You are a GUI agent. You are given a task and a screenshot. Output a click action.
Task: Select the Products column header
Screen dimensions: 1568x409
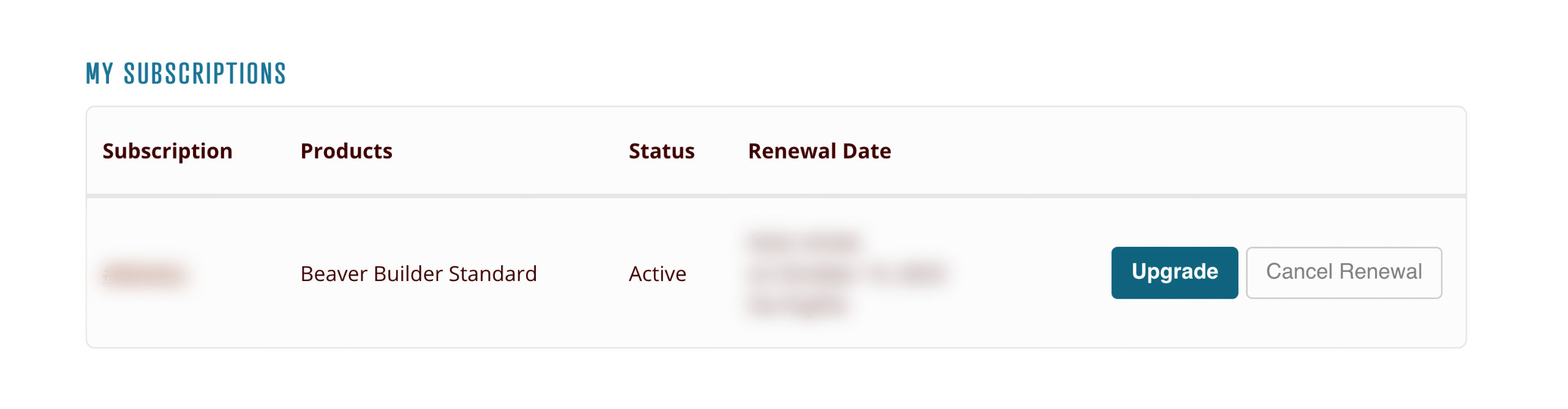(346, 151)
